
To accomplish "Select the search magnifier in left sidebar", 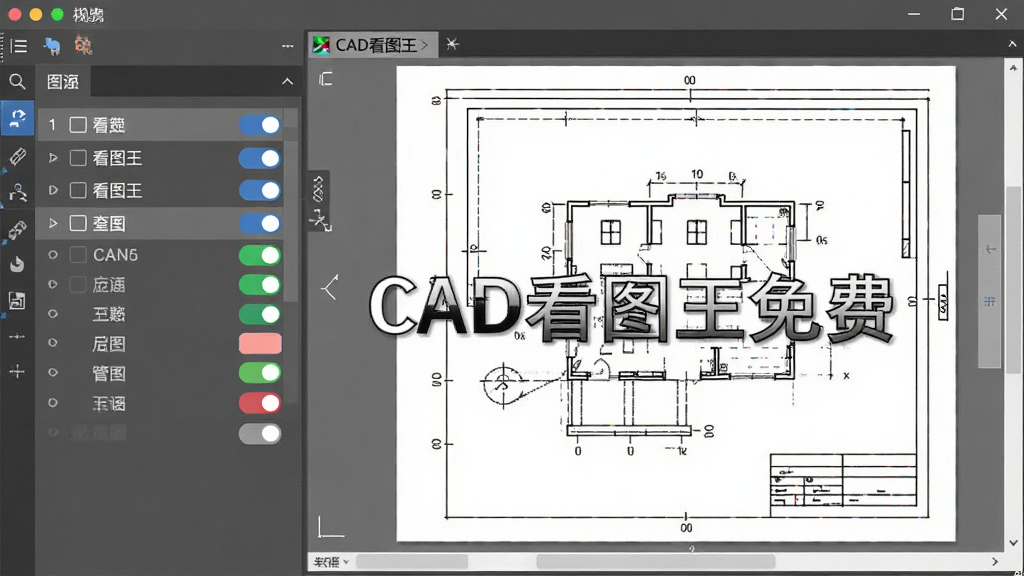I will [18, 82].
